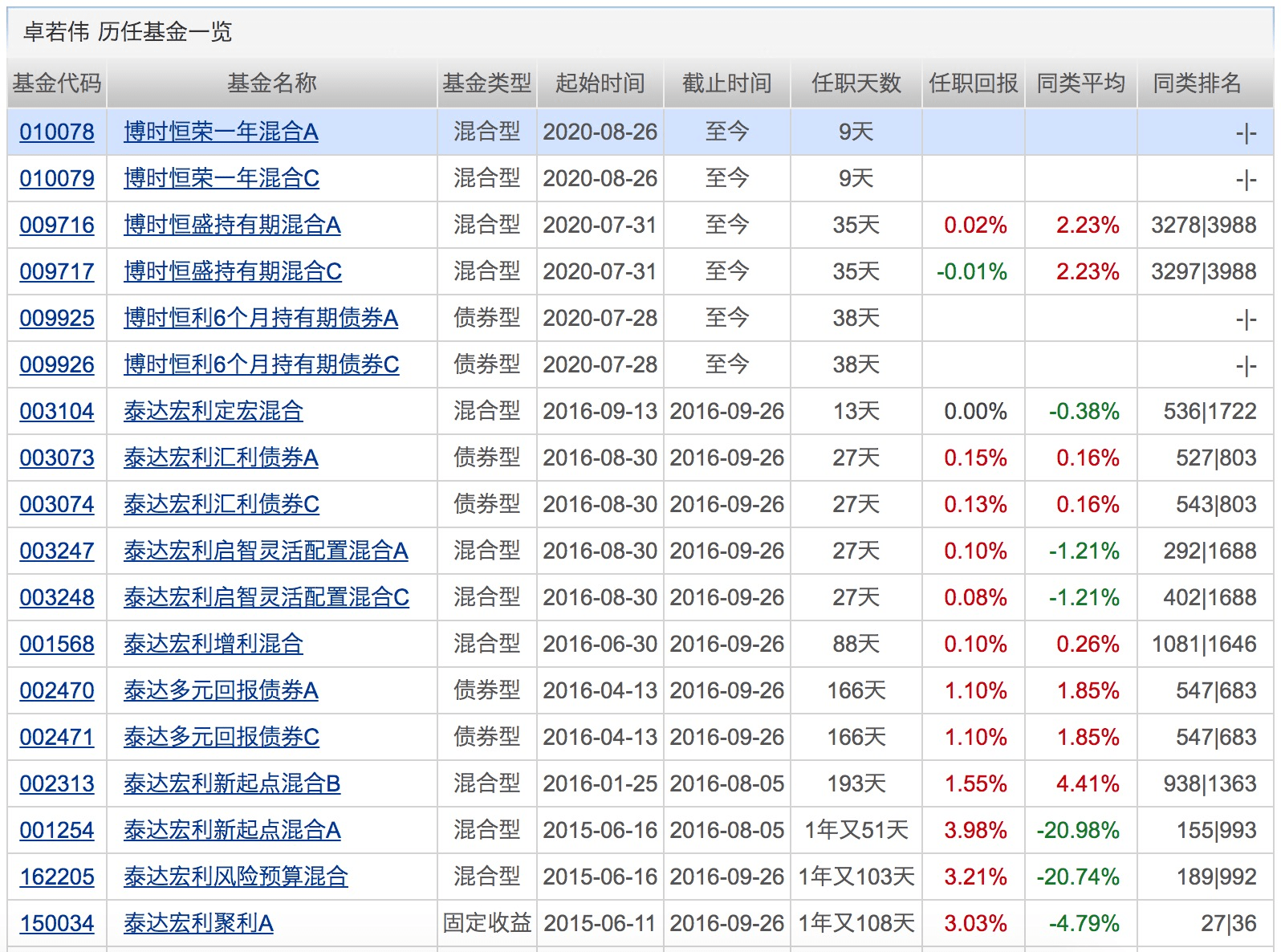Select the 固定收益 fund type cell
Viewport: 1281px width, 952px height.
pyautogui.click(x=487, y=923)
